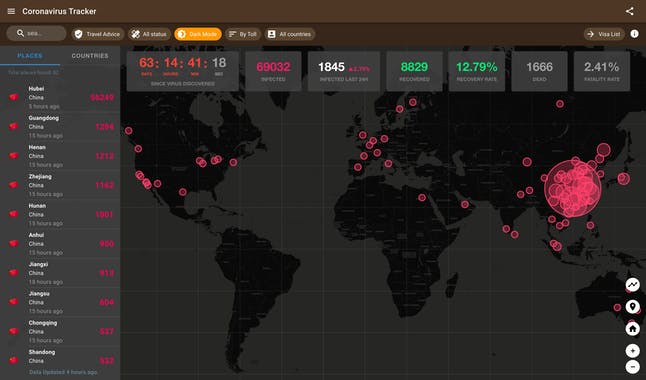Click the China flag icon beside Chongqing

14,331
